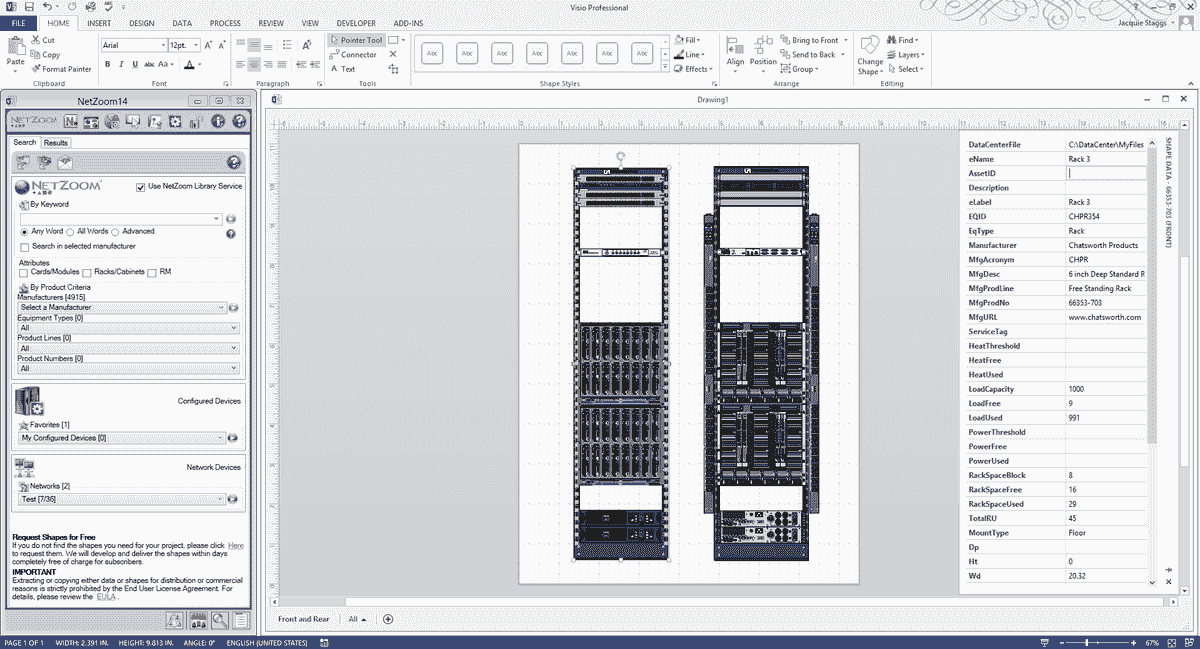This screenshot has height=649, width=1200.
Task: Click the AssetID field in Shape Data
Action: click(1107, 173)
